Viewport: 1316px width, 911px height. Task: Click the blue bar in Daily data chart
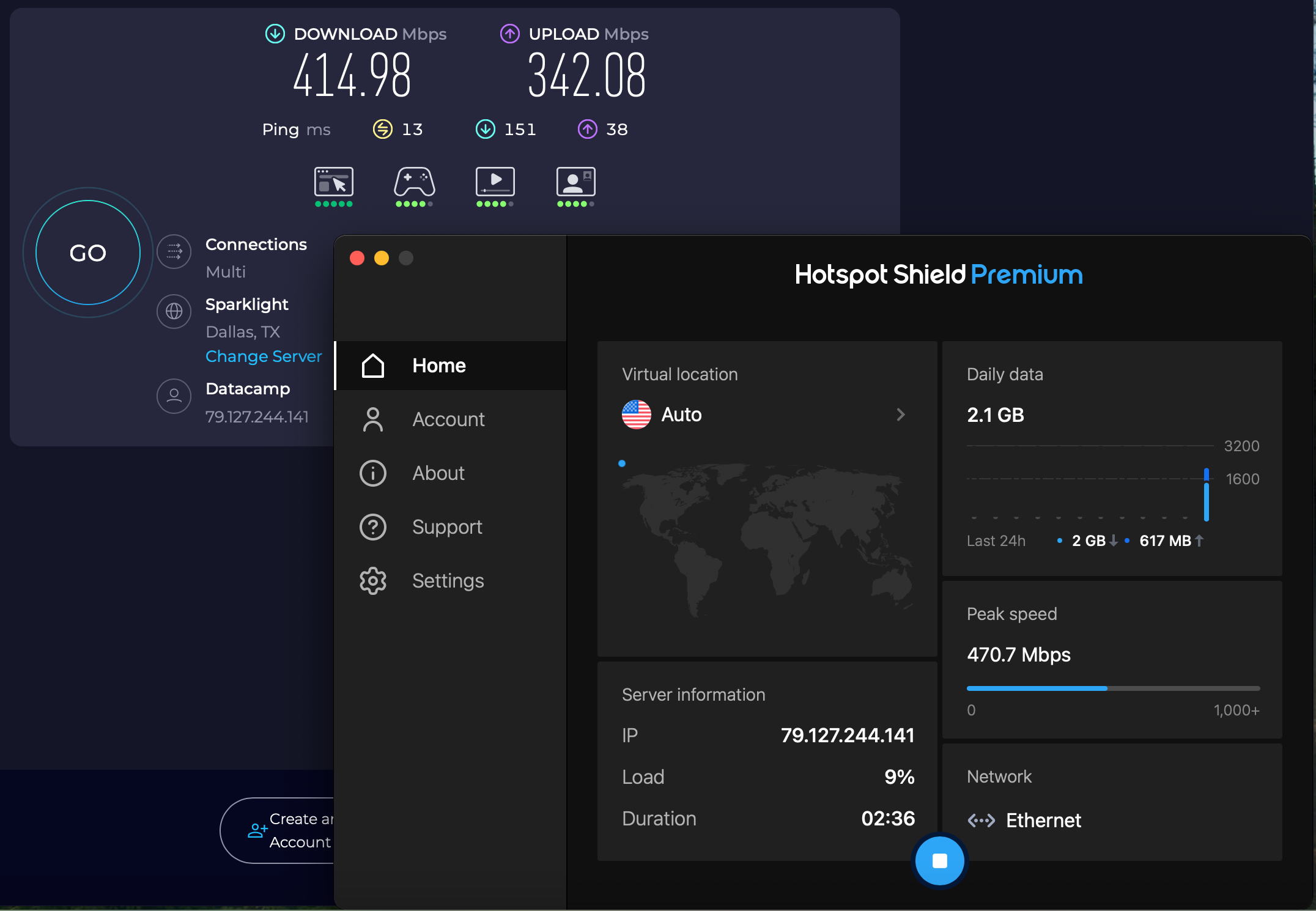pos(1207,495)
